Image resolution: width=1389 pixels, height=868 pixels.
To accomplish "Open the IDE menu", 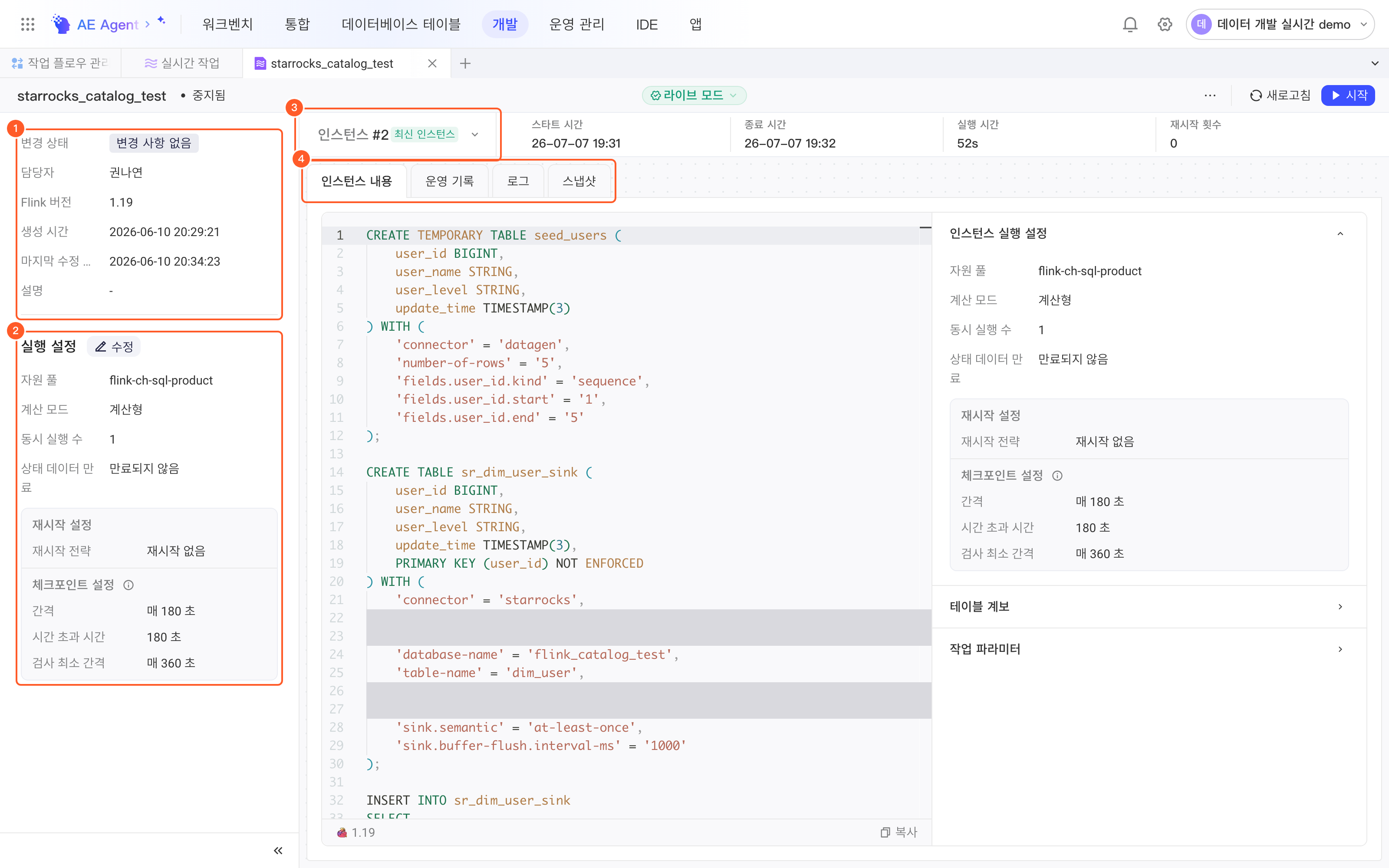I will (x=646, y=24).
